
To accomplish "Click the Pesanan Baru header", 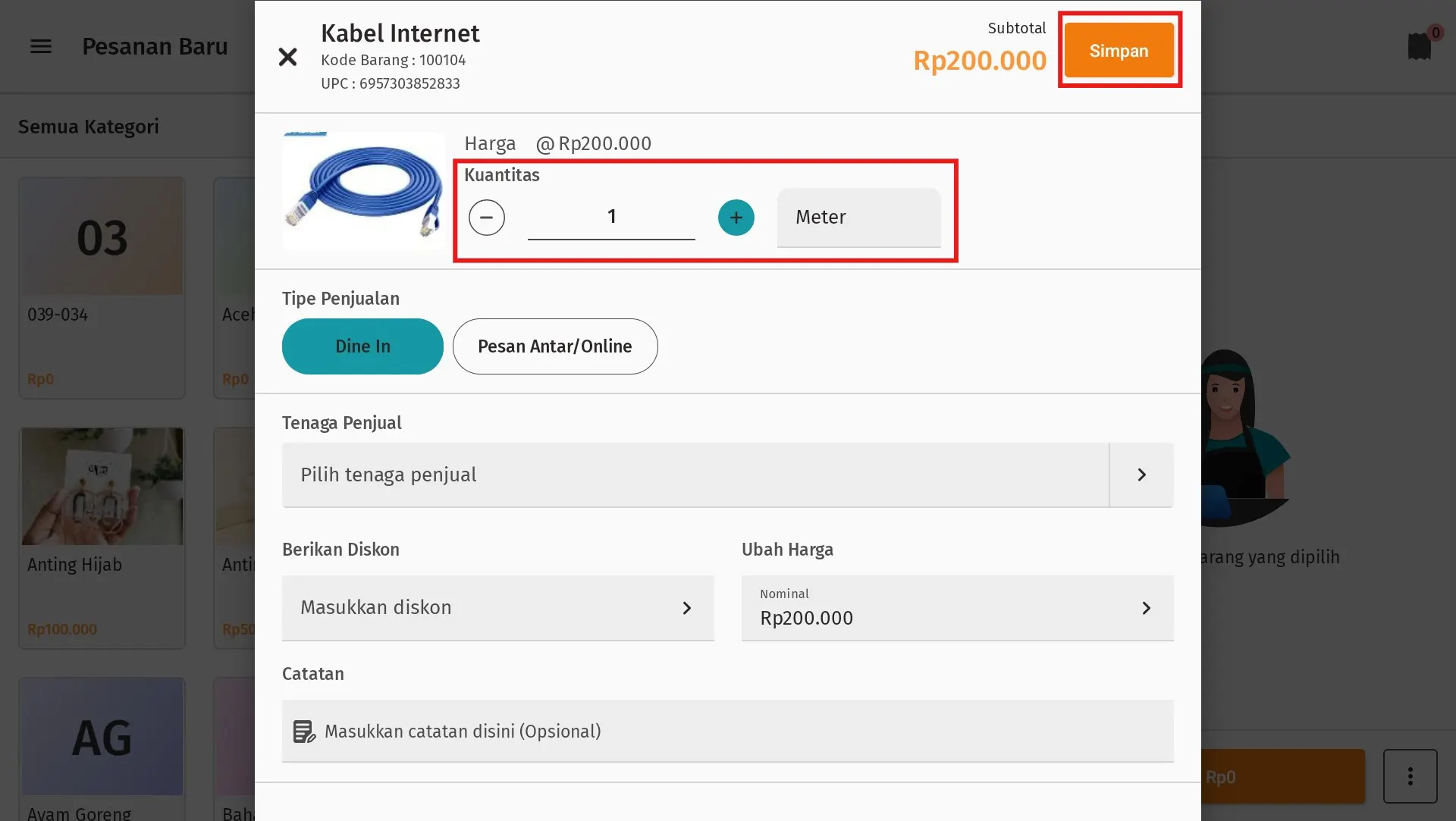I will 155,46.
